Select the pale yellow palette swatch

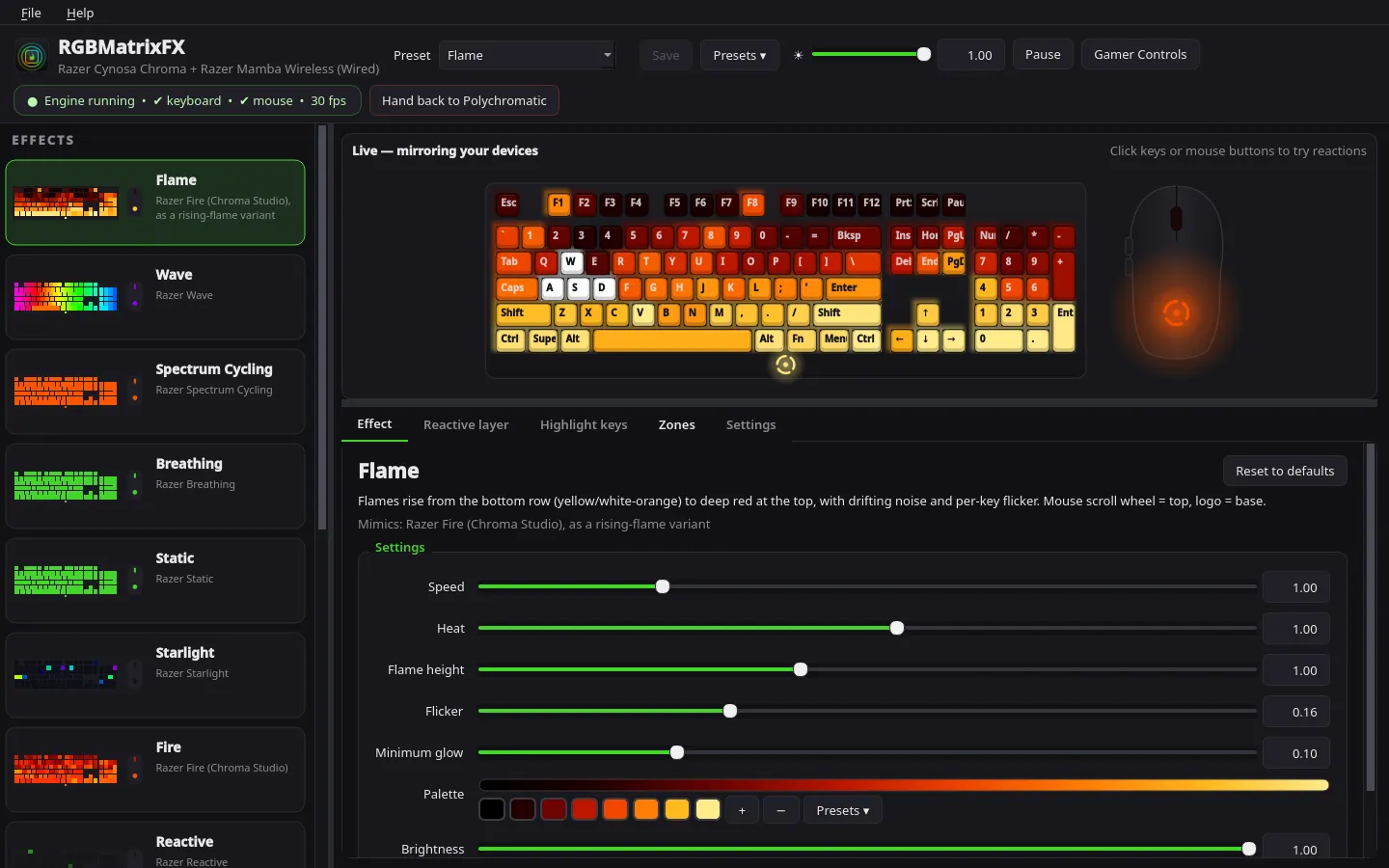(x=708, y=809)
